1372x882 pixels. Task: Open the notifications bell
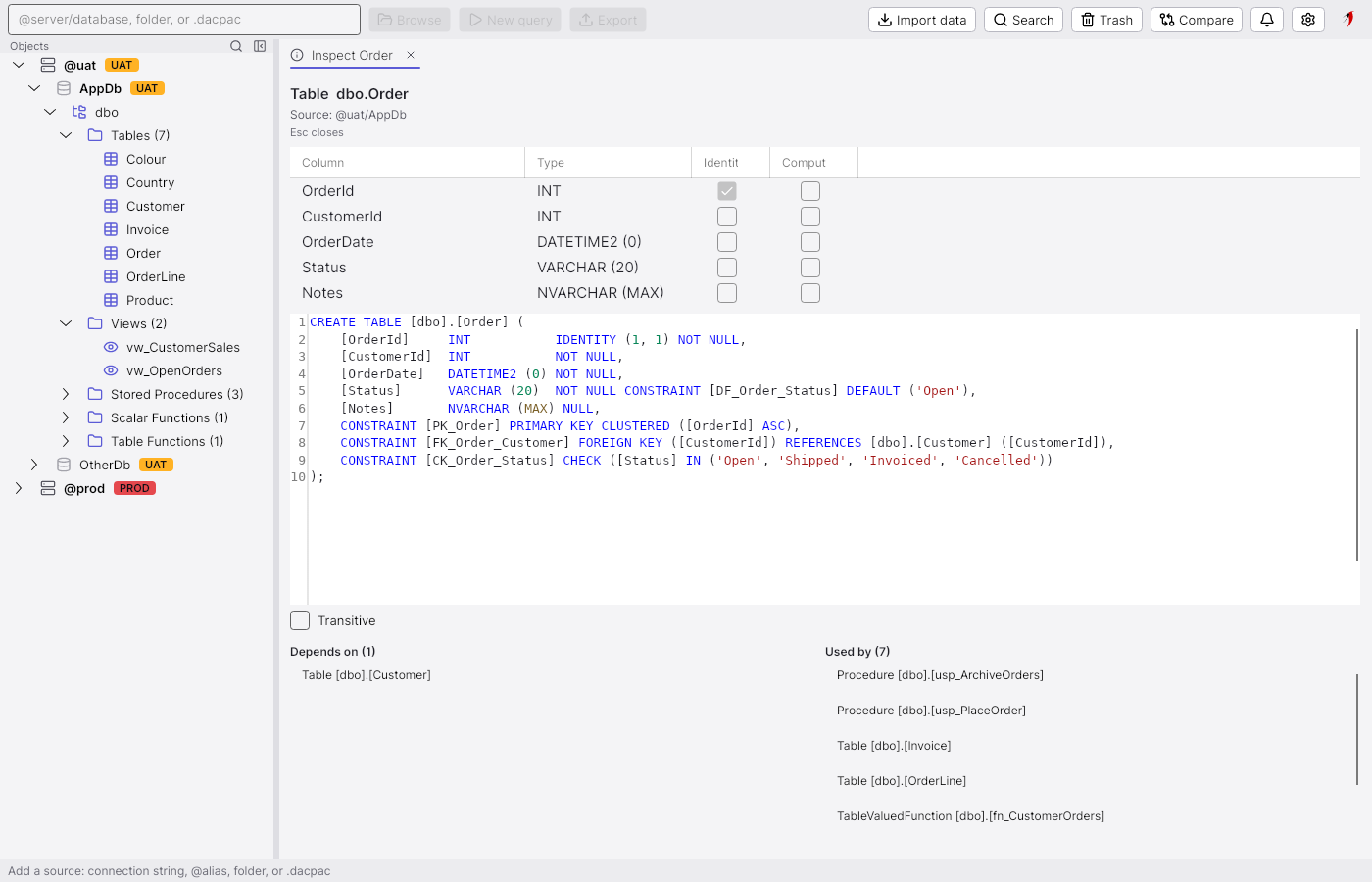1267,20
